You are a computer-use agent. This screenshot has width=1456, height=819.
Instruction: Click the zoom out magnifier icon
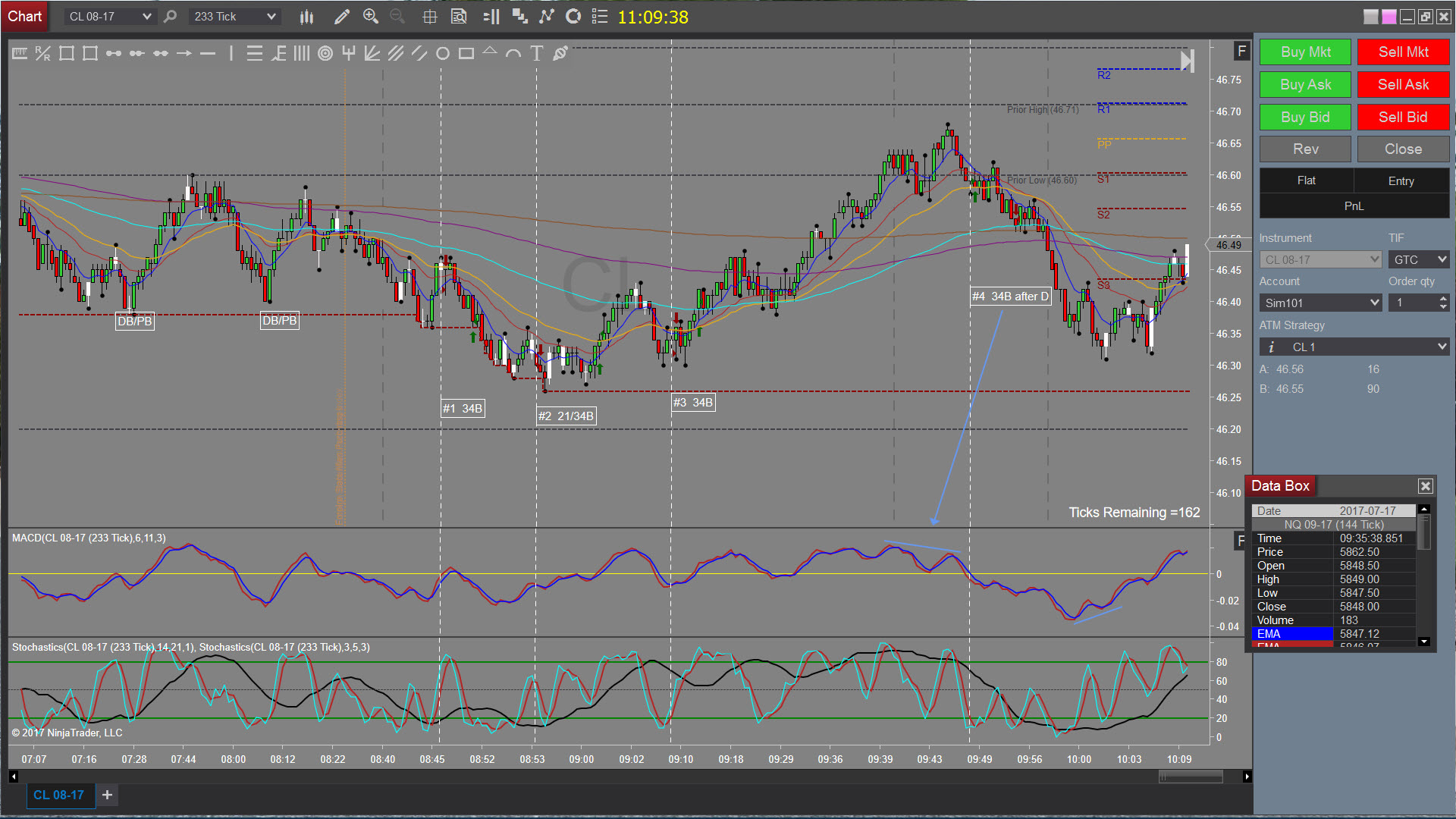coord(397,17)
